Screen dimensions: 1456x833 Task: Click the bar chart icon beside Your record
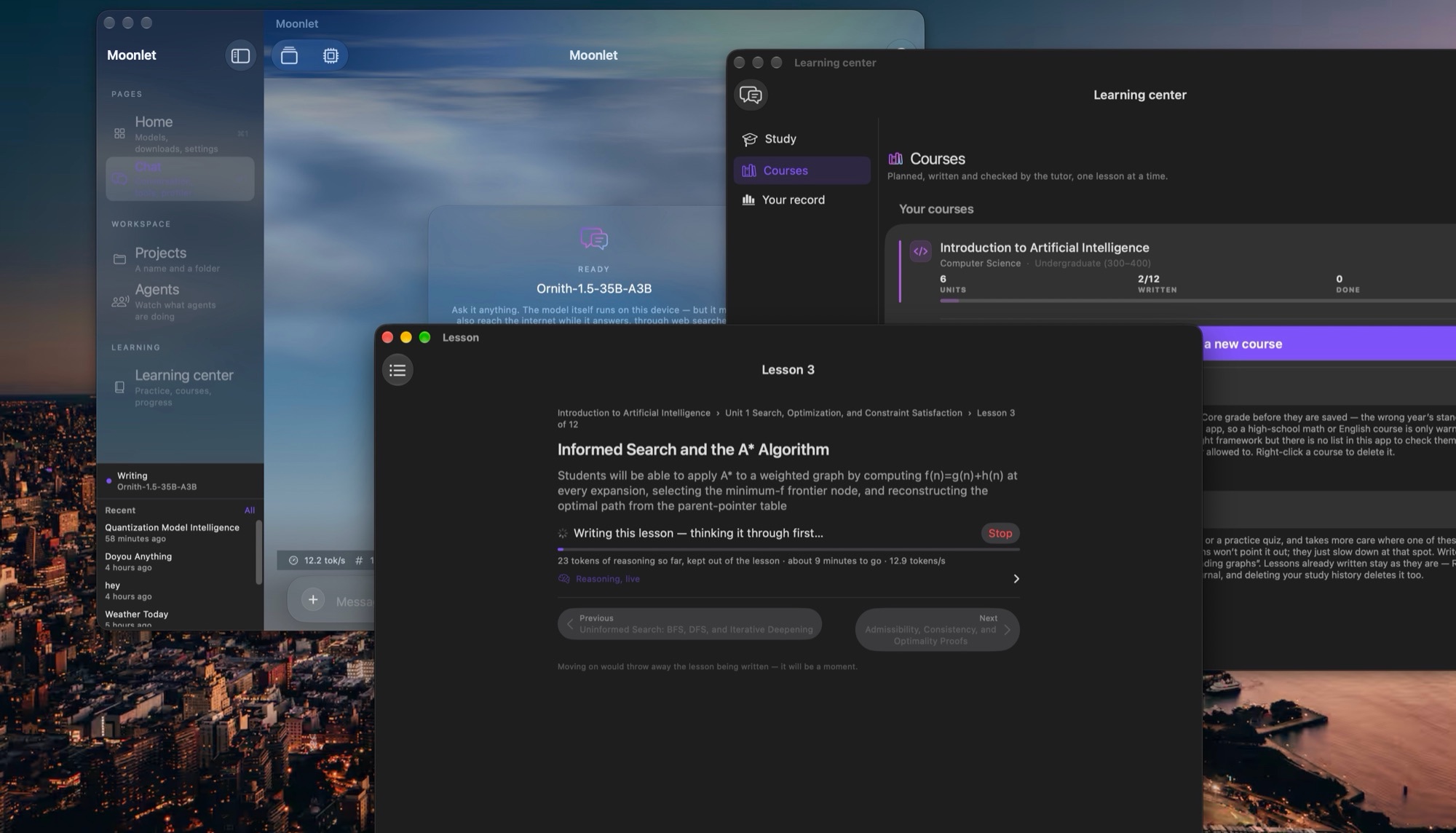coord(748,200)
